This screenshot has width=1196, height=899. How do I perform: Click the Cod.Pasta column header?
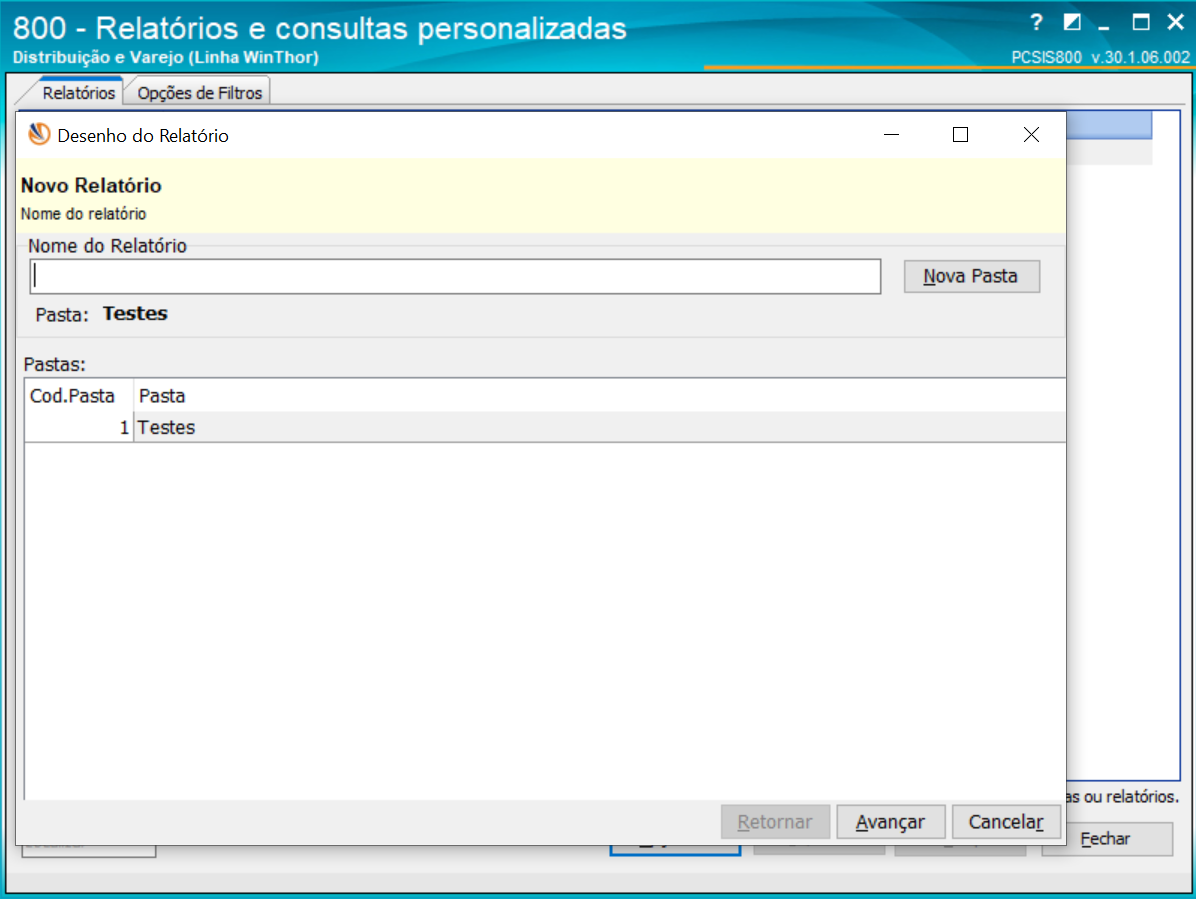pos(79,396)
